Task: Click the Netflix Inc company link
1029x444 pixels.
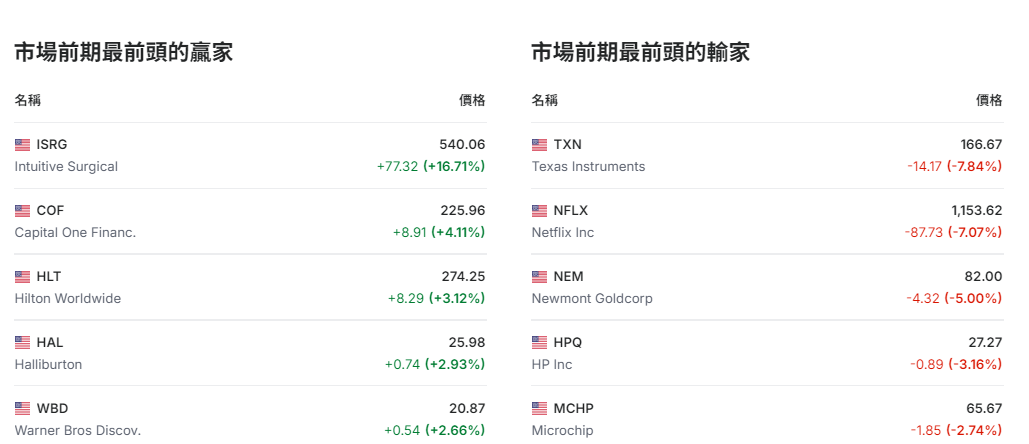Action: (x=562, y=233)
